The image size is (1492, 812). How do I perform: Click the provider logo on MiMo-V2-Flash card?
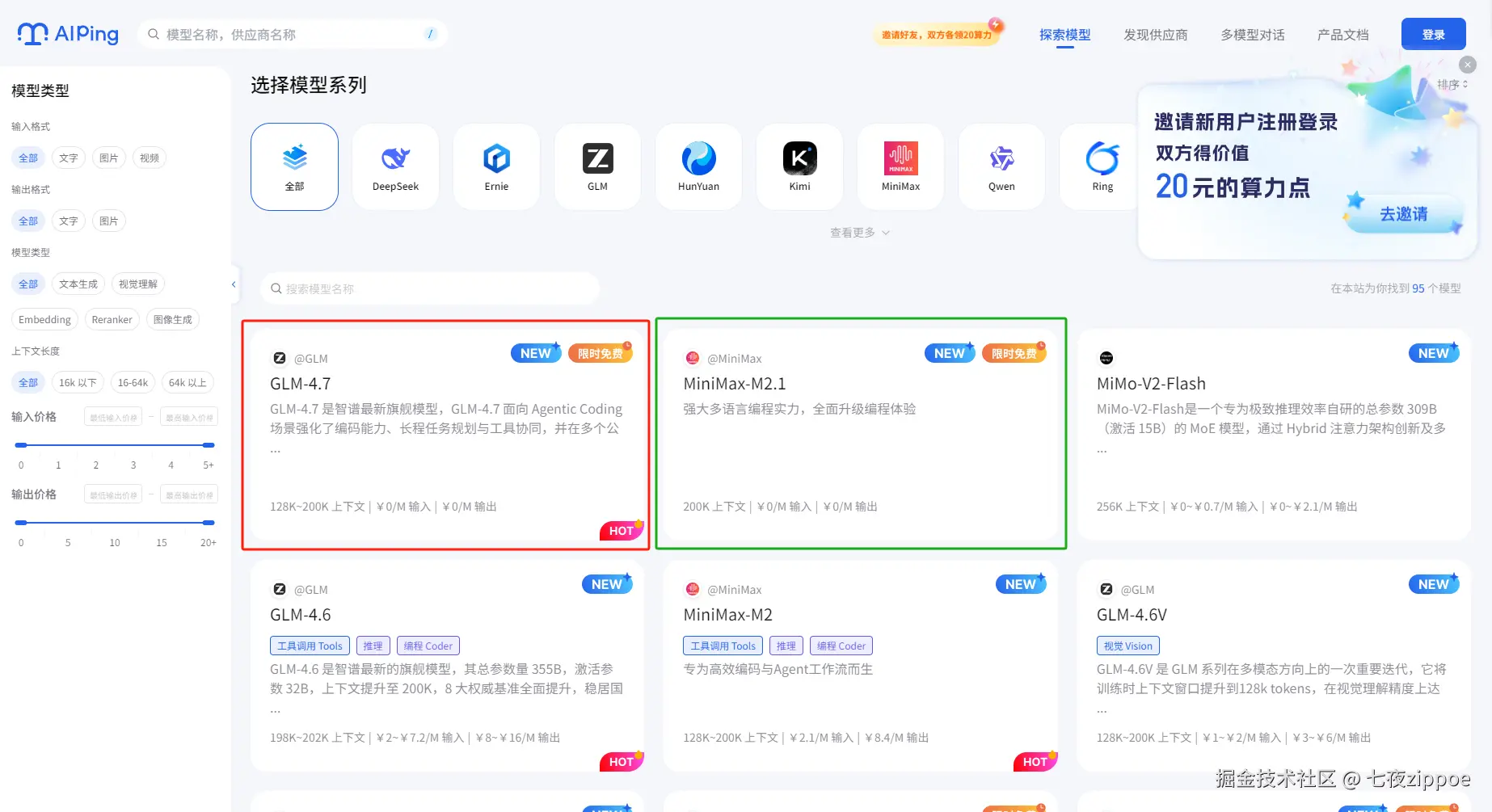point(1106,358)
